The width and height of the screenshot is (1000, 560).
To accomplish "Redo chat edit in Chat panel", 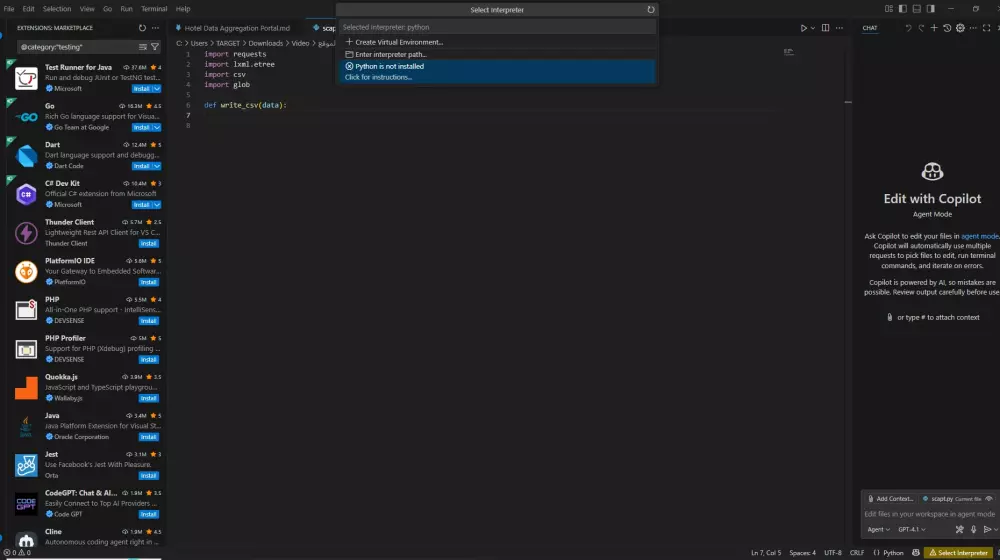I will [921, 28].
